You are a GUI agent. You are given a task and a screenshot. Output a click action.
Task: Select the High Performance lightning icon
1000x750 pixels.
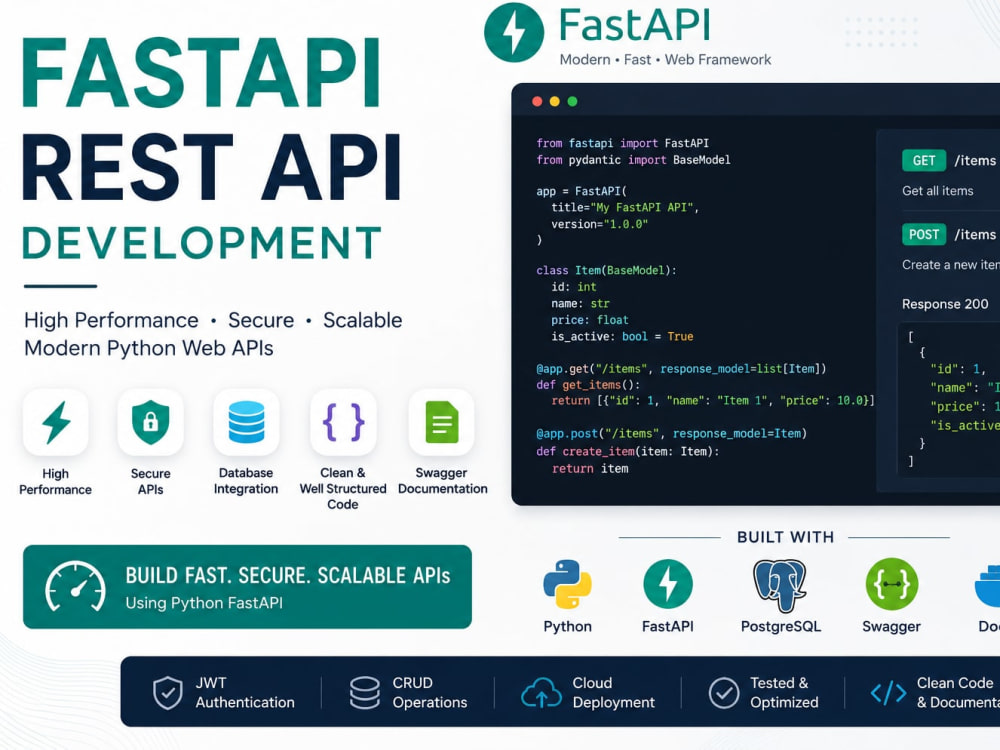56,422
